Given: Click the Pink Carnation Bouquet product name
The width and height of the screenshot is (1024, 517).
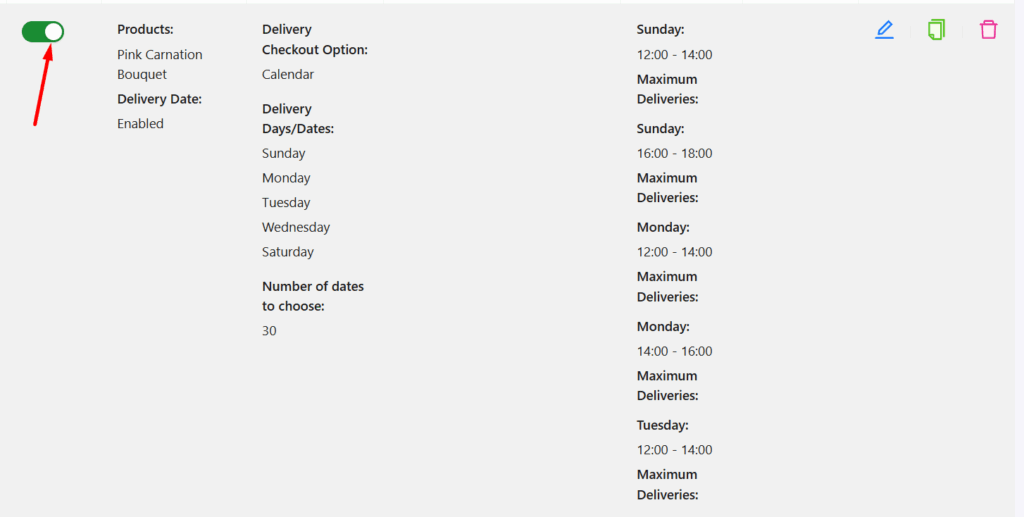Looking at the screenshot, I should (159, 64).
